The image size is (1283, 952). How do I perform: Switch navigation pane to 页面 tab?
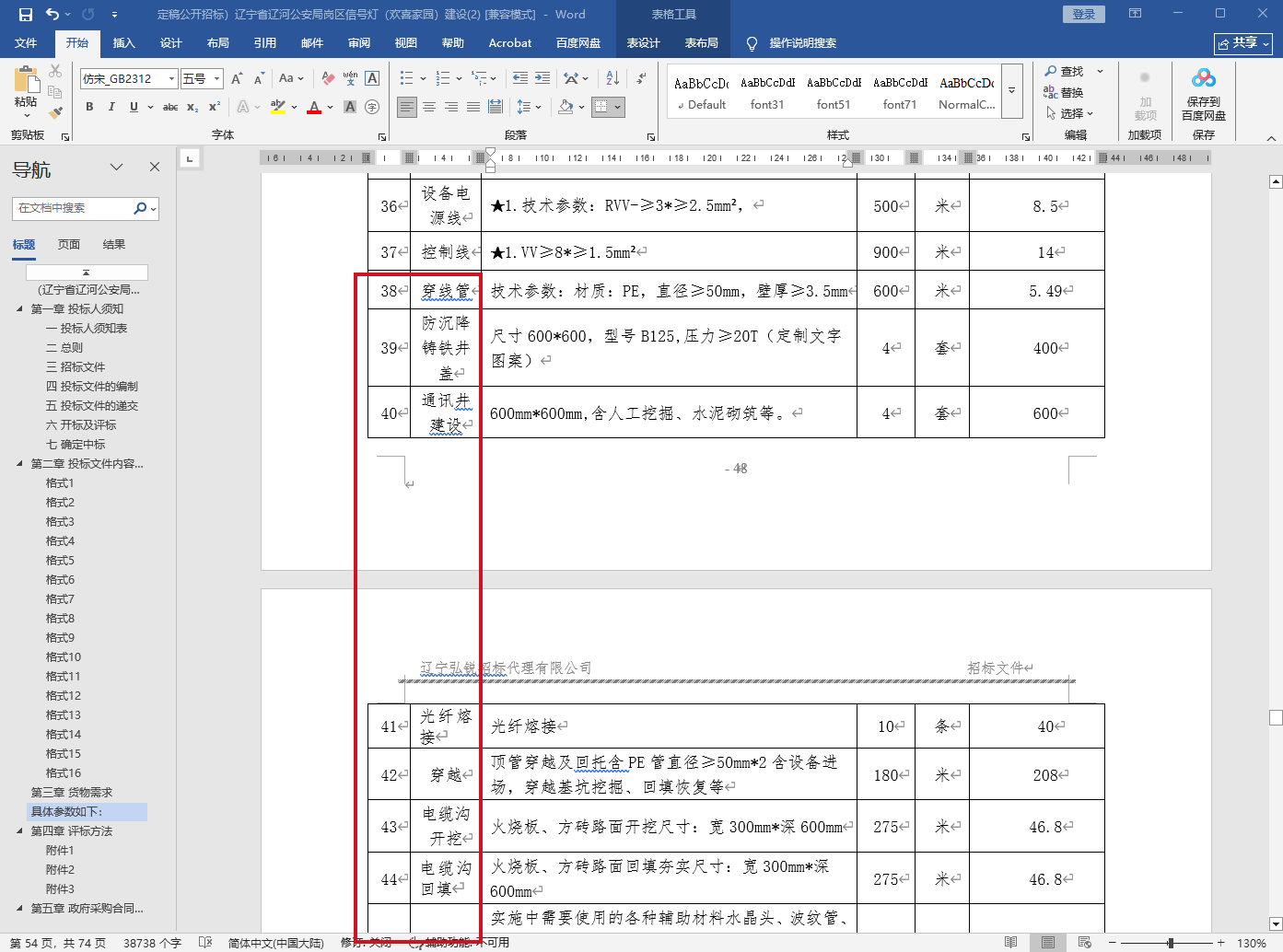point(69,245)
